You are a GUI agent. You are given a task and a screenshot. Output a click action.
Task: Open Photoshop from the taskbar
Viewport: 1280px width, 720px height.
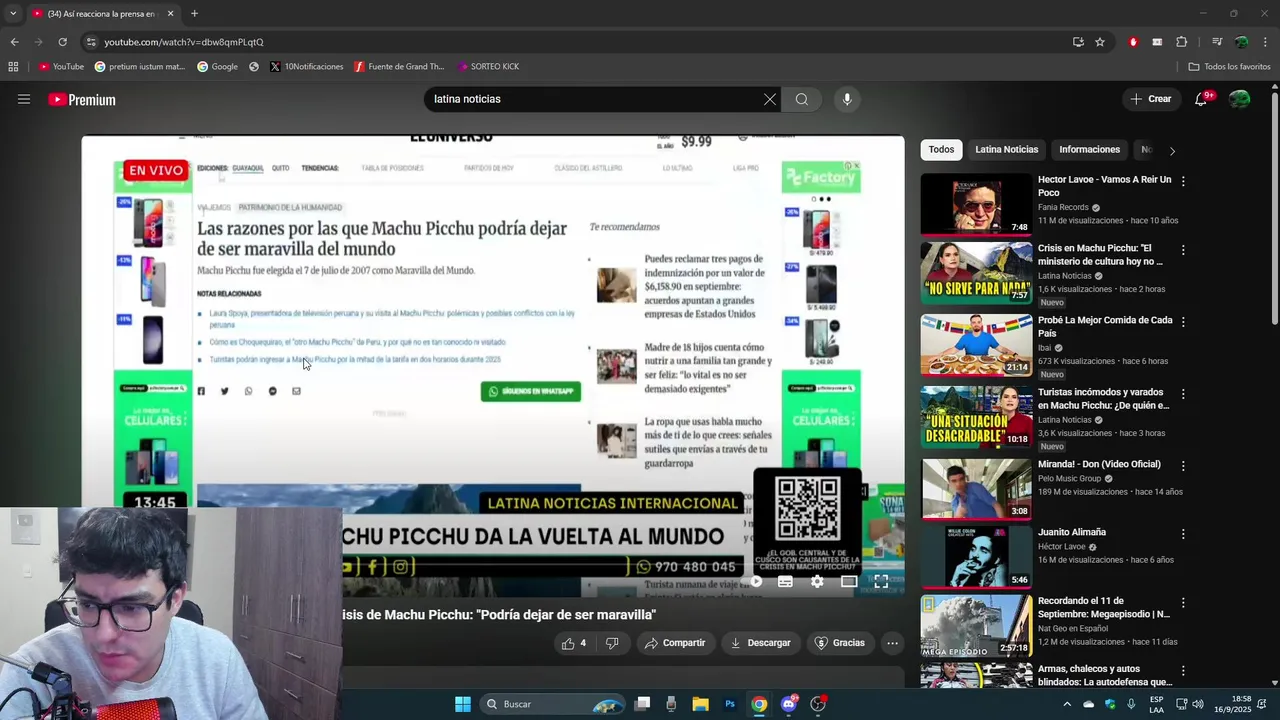(x=730, y=704)
